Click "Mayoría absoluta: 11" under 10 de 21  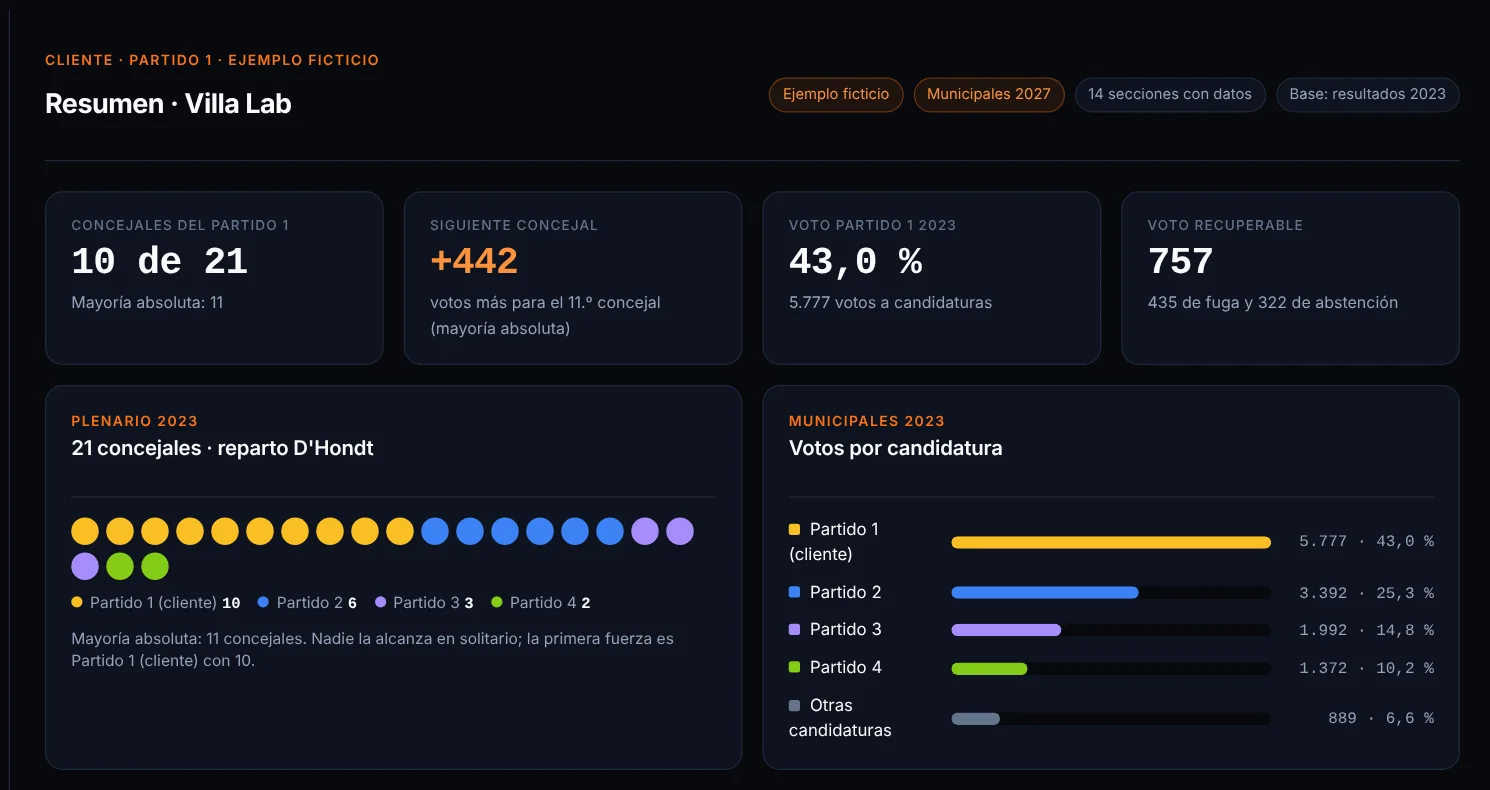point(147,302)
